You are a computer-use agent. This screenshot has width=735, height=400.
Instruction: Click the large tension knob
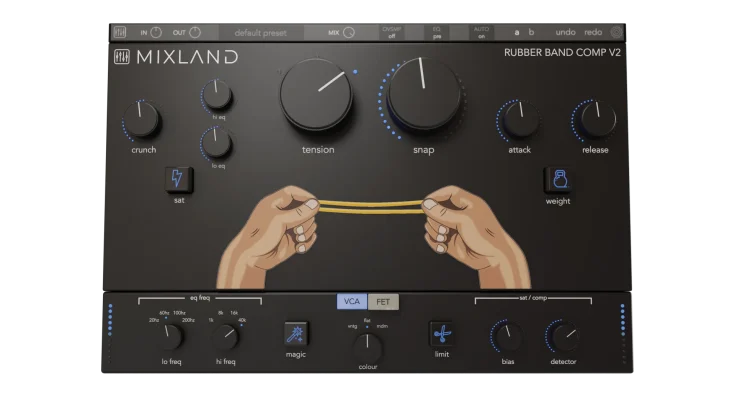(x=316, y=97)
